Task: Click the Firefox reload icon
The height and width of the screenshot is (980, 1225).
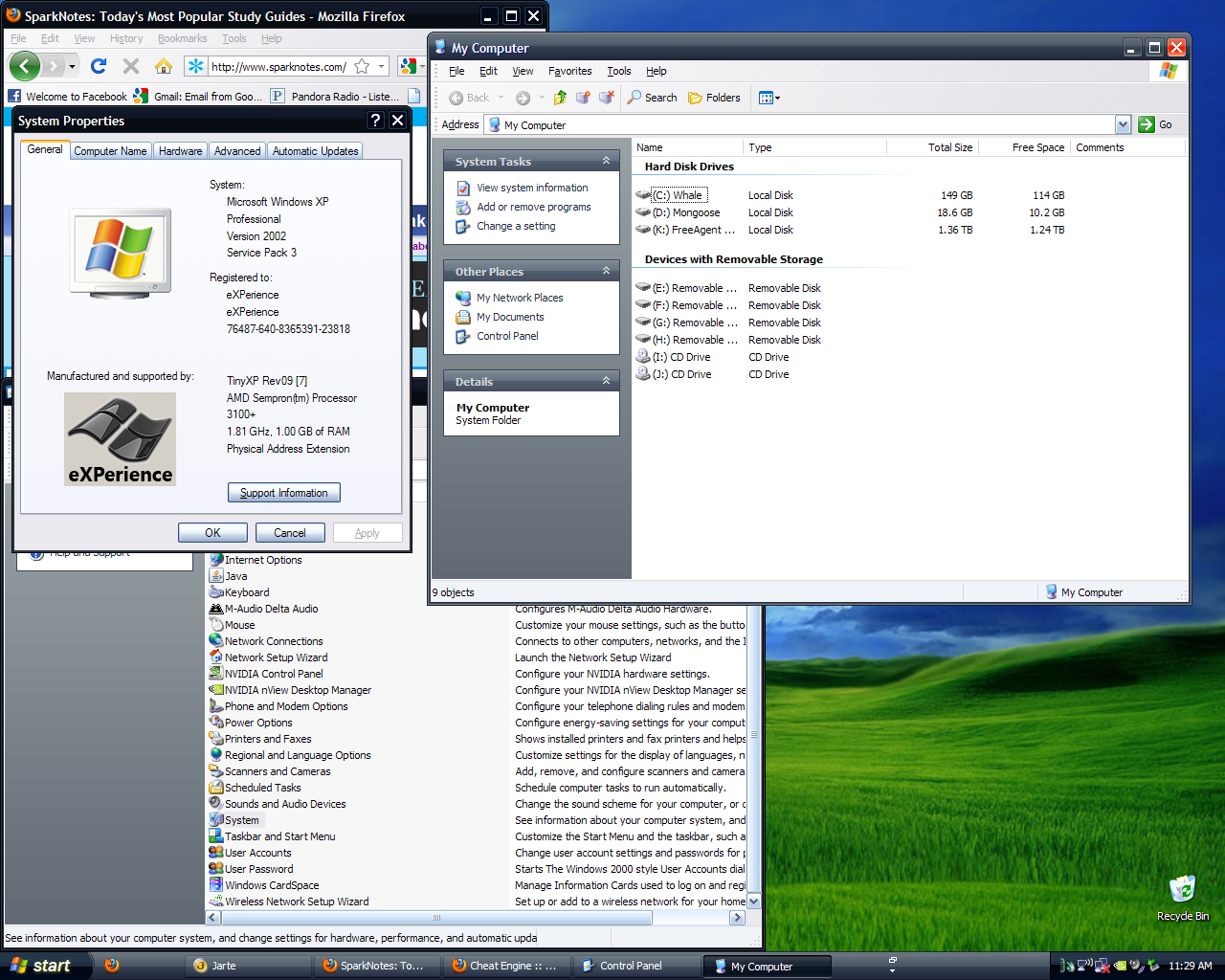Action: point(99,66)
